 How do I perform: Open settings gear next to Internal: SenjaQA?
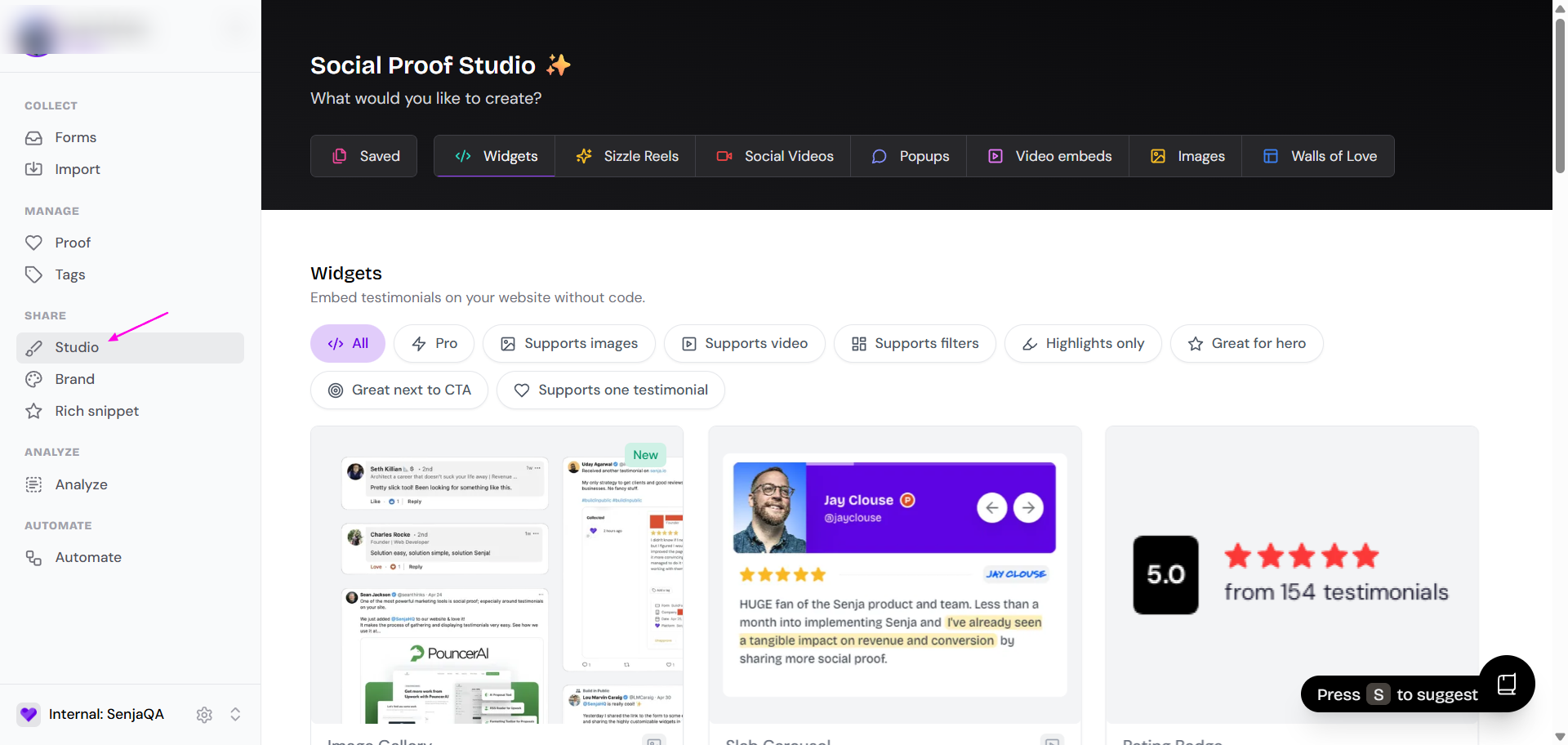204,715
